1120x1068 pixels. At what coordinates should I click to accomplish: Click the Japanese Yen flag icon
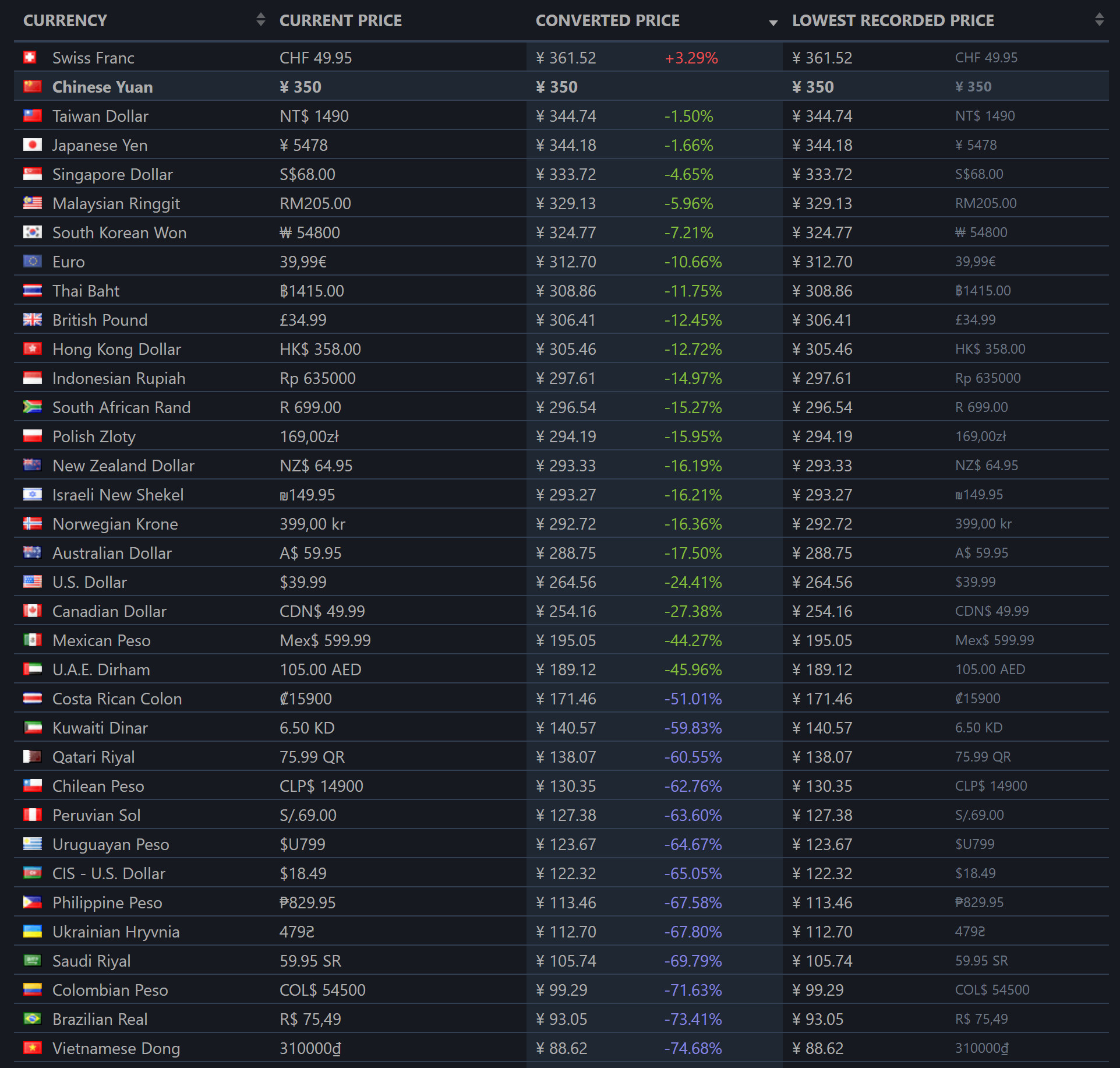[32, 144]
